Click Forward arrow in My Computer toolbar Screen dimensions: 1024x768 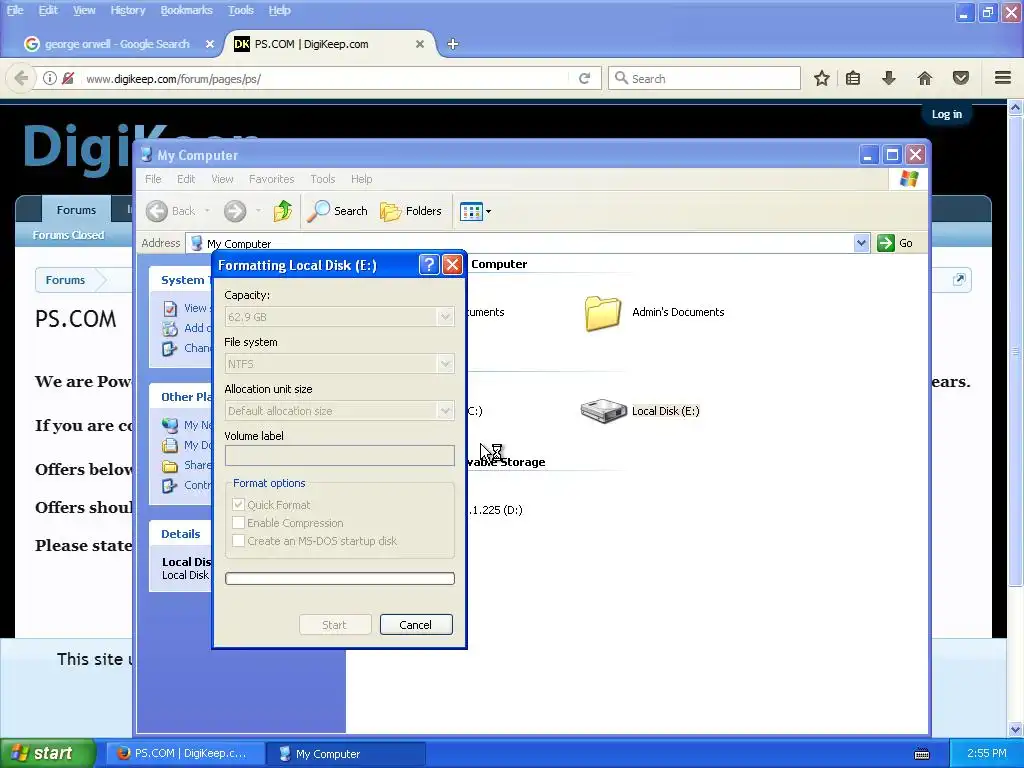235,211
